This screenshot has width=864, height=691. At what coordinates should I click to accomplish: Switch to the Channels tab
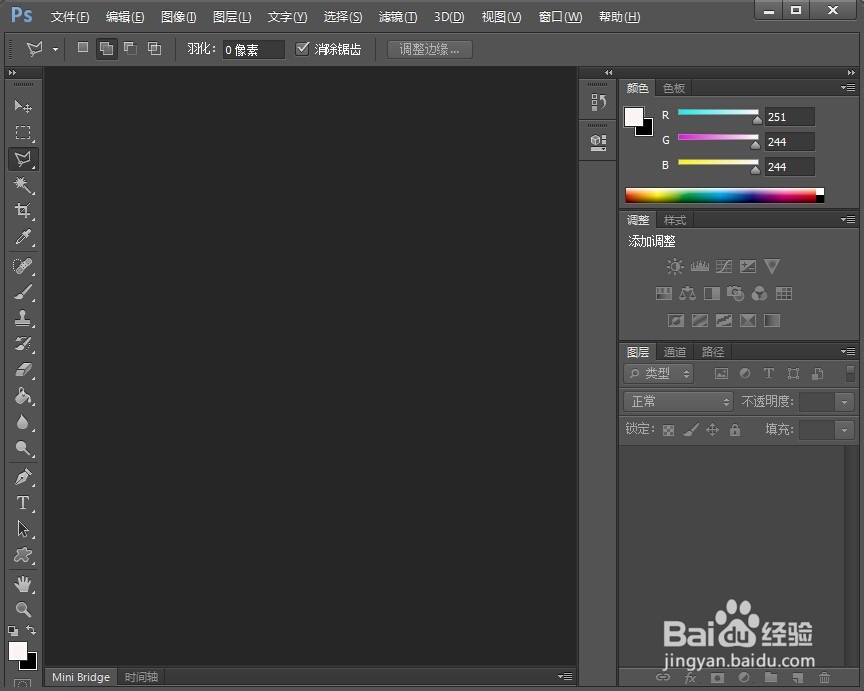674,352
